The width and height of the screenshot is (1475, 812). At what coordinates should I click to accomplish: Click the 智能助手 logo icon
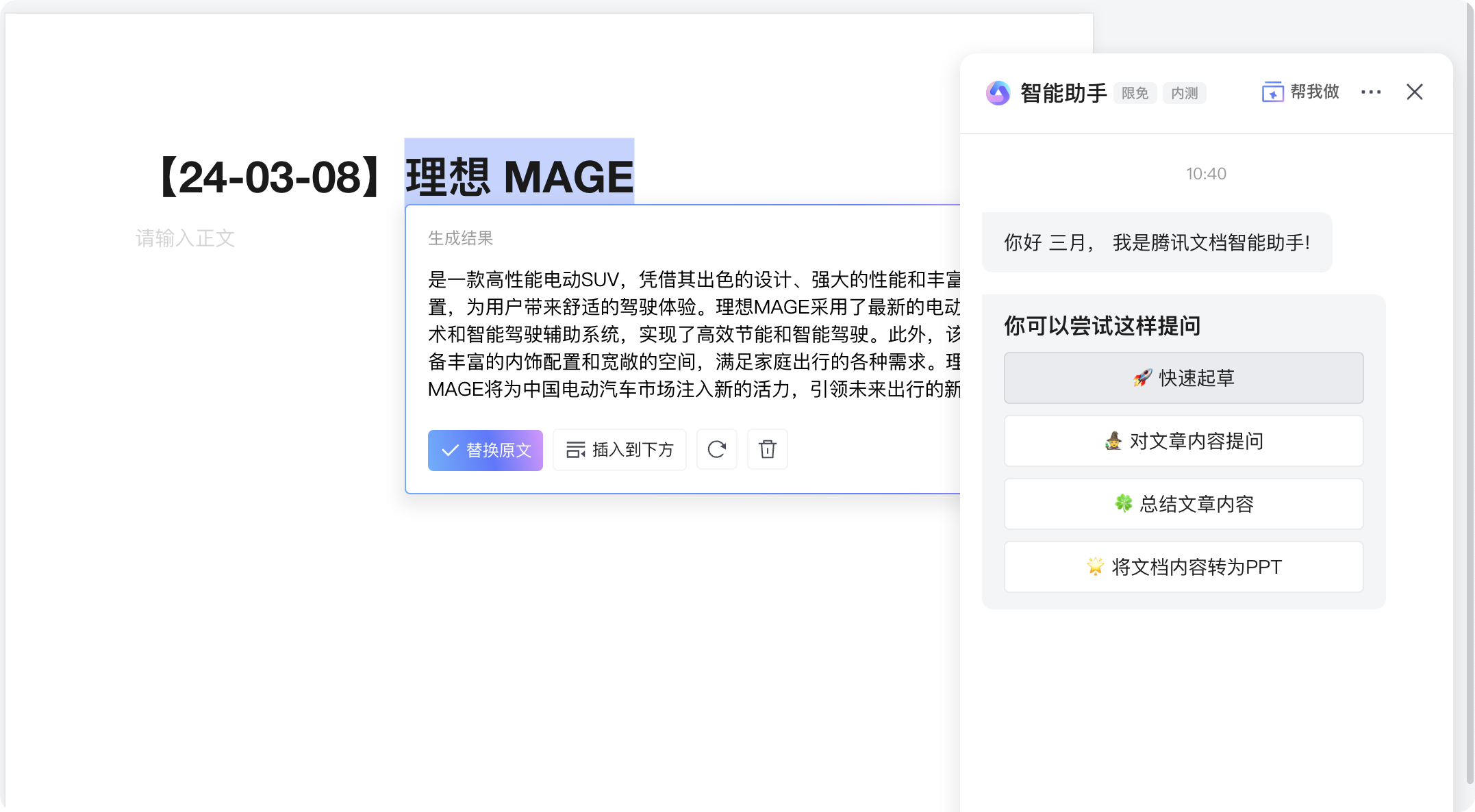[998, 92]
